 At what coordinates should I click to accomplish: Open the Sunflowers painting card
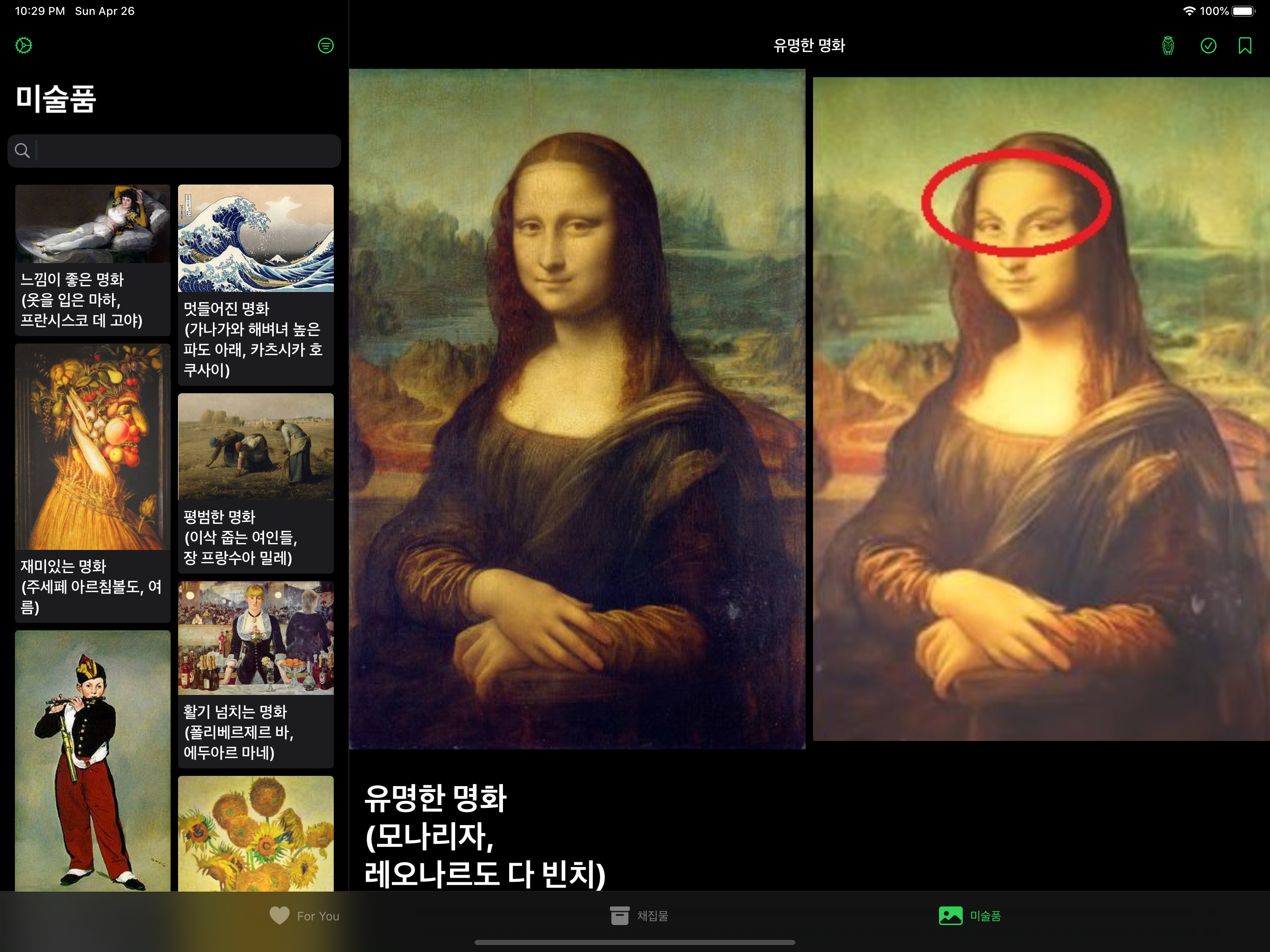(256, 833)
